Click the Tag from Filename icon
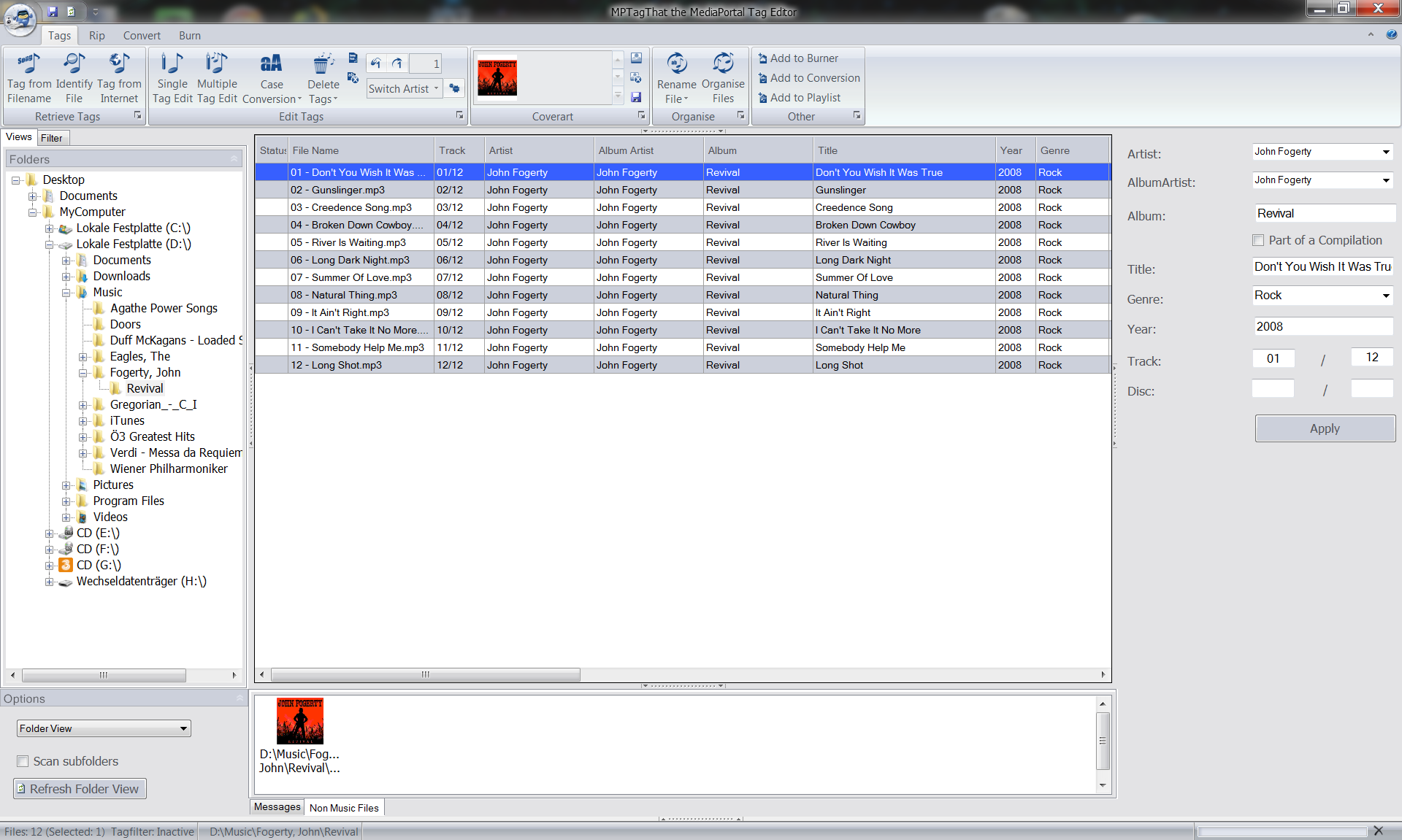Screen dimensions: 1402x840 tap(29, 64)
